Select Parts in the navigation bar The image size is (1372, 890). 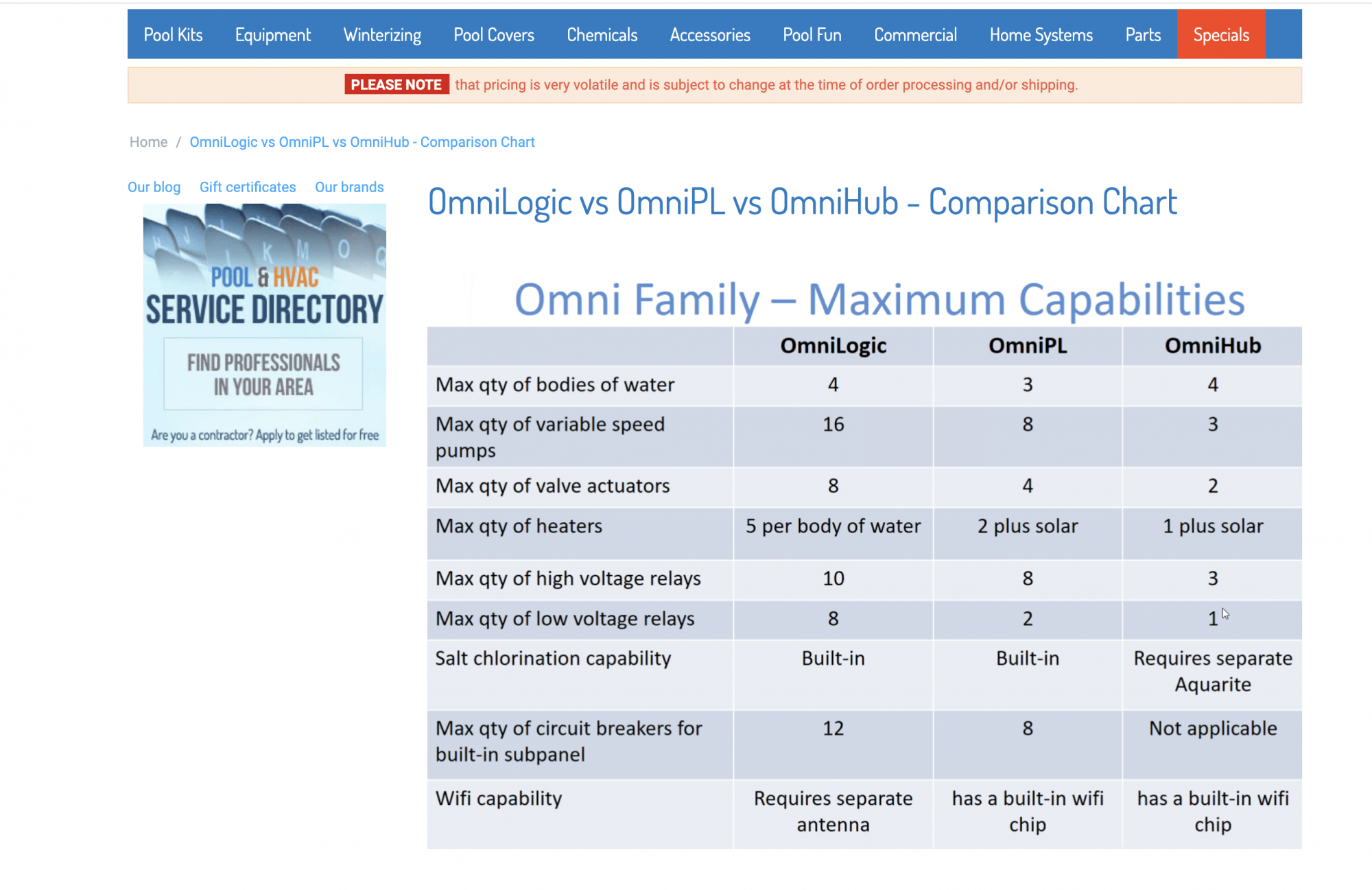click(1143, 35)
